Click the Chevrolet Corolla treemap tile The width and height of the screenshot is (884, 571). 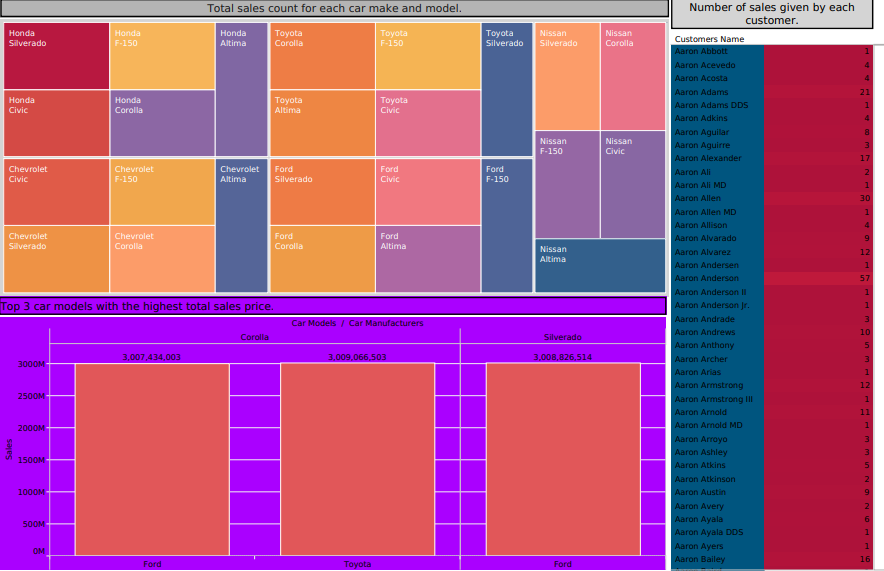(162, 259)
